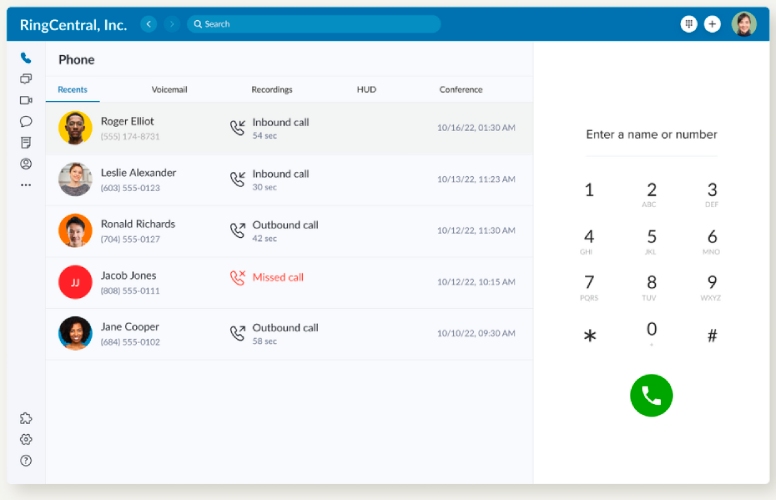This screenshot has height=500, width=776.
Task: Switch to the Recordings tab
Action: pyautogui.click(x=272, y=90)
